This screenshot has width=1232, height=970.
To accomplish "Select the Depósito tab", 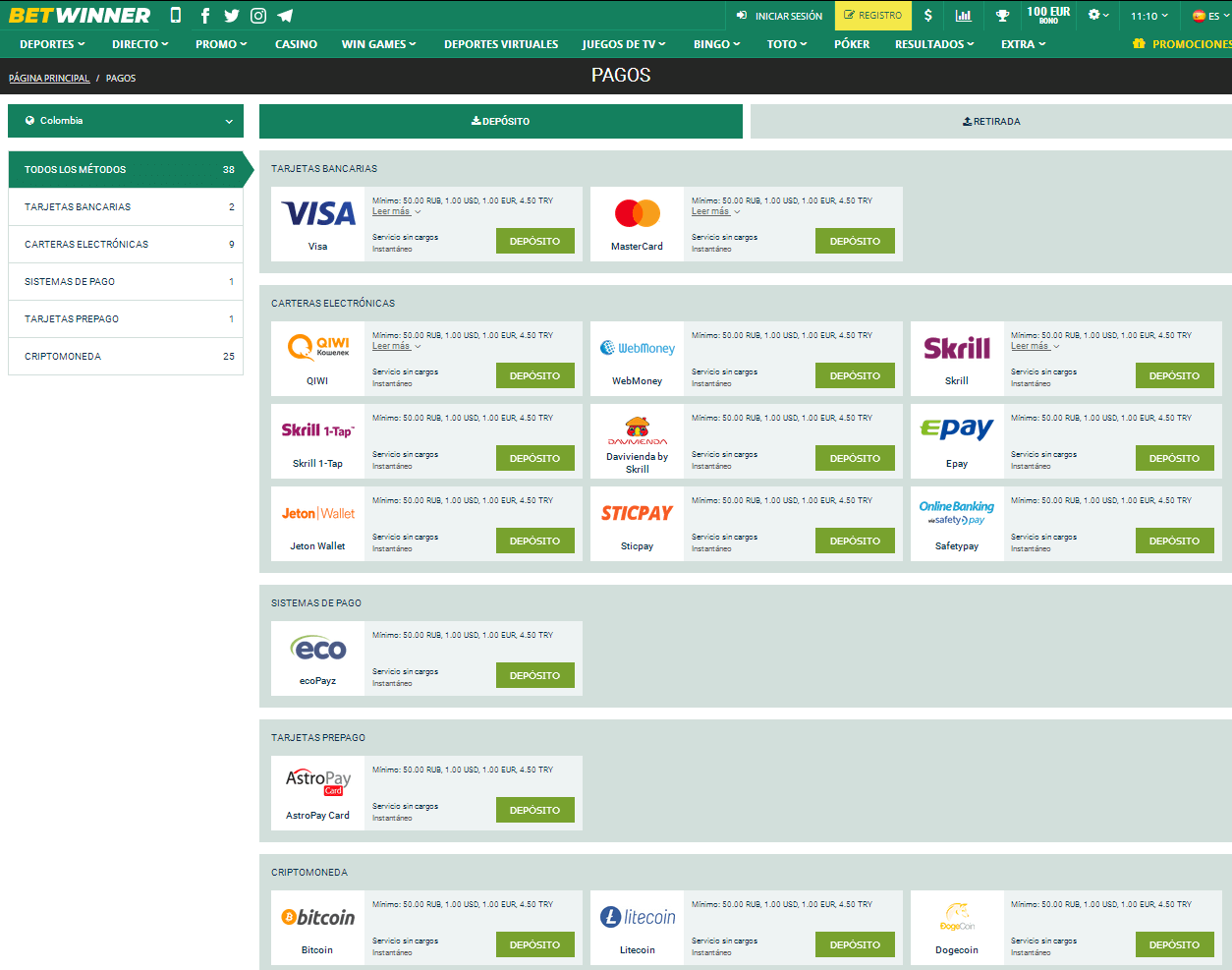I will [501, 122].
